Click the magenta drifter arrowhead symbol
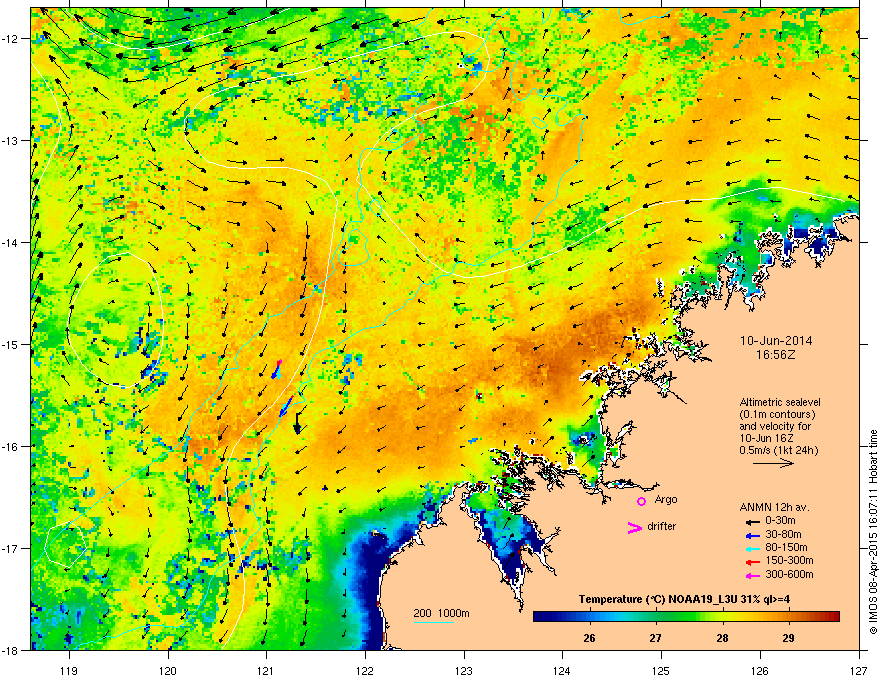Screen dimensions: 880x680 click(x=634, y=527)
